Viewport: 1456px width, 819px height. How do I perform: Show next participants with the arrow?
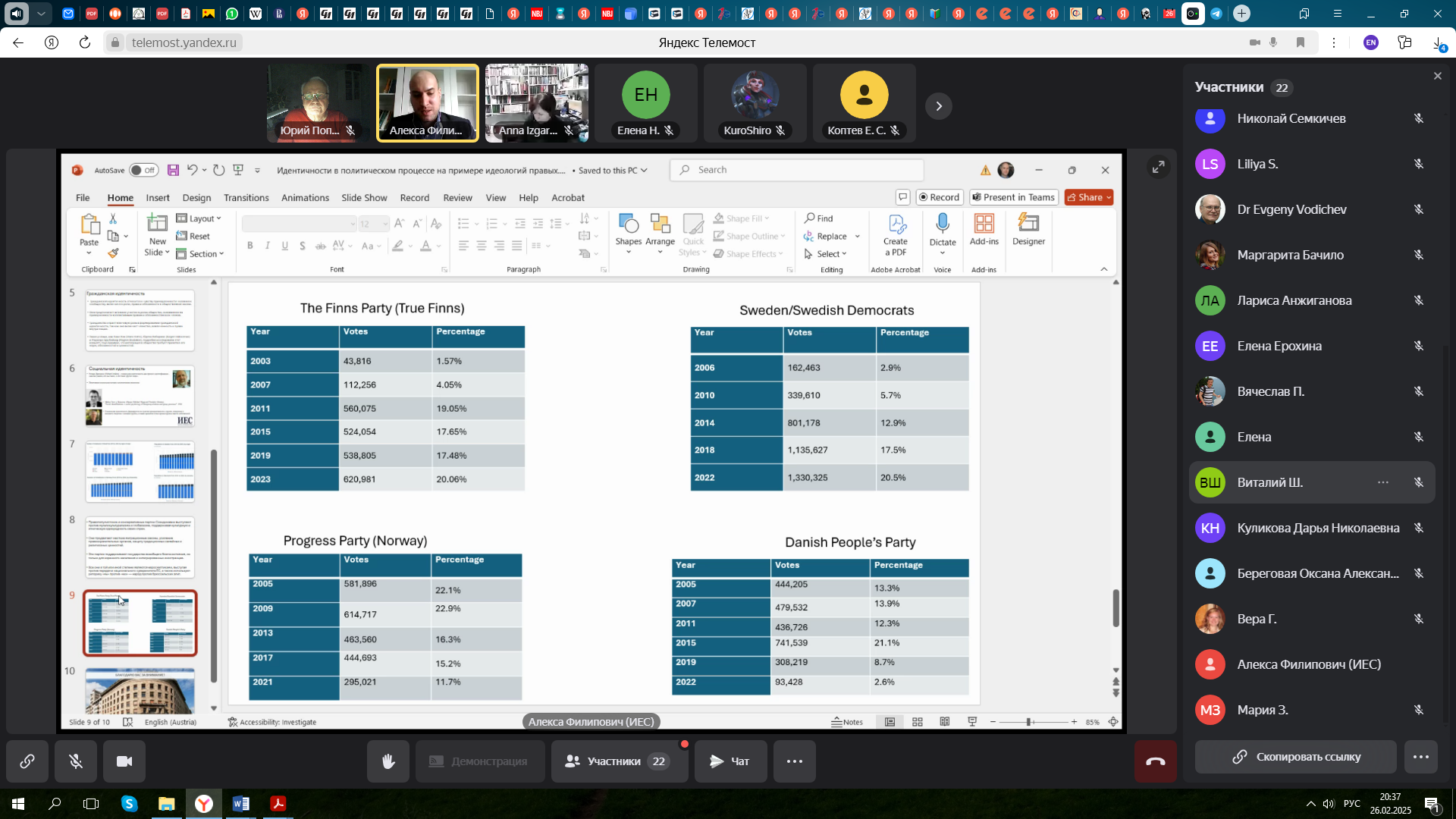click(939, 106)
